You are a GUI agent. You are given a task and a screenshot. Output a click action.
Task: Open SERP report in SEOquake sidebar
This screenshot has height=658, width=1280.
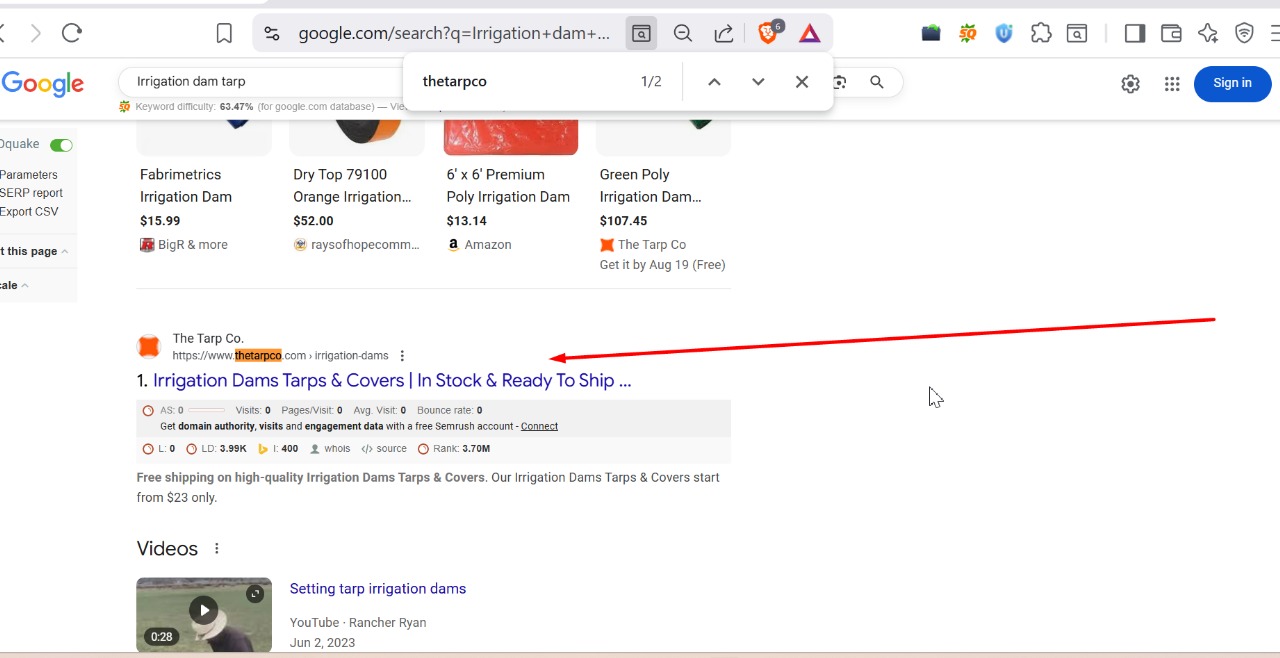click(31, 193)
